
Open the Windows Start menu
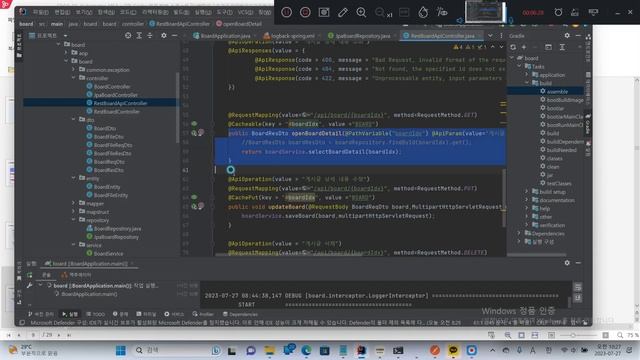[x=121, y=350]
